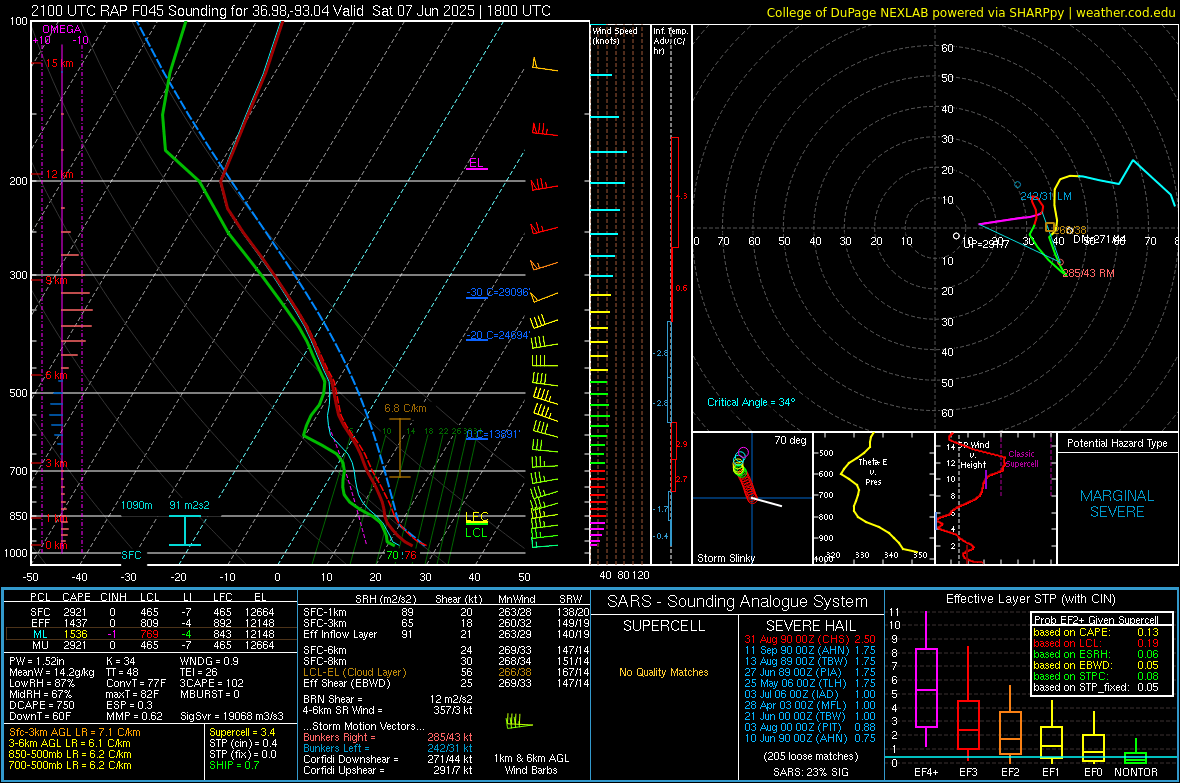This screenshot has width=1180, height=783.
Task: Select the MU parcel row in the table
Action: [x=151, y=645]
